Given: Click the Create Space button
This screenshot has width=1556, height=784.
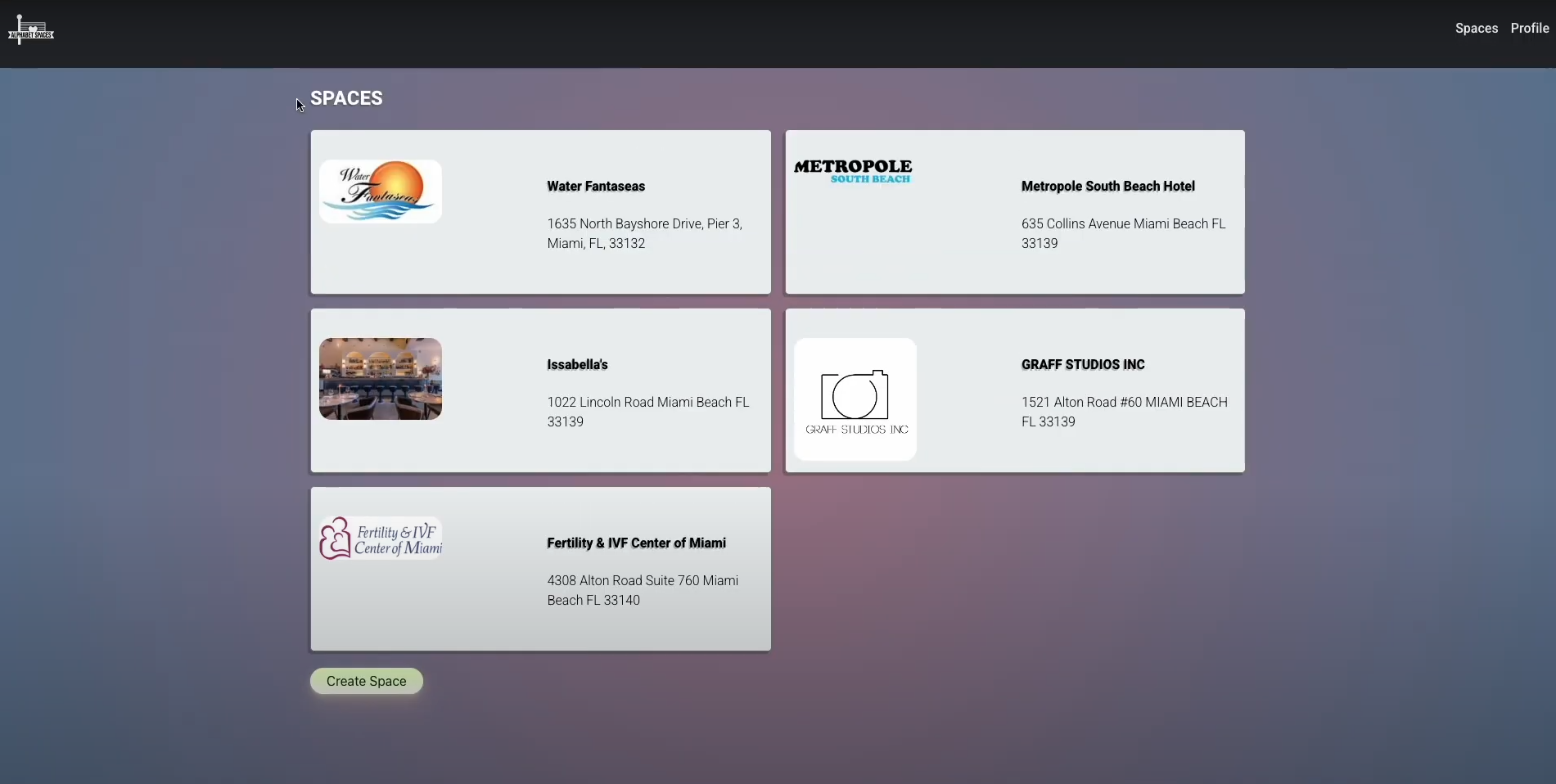Looking at the screenshot, I should click(367, 681).
